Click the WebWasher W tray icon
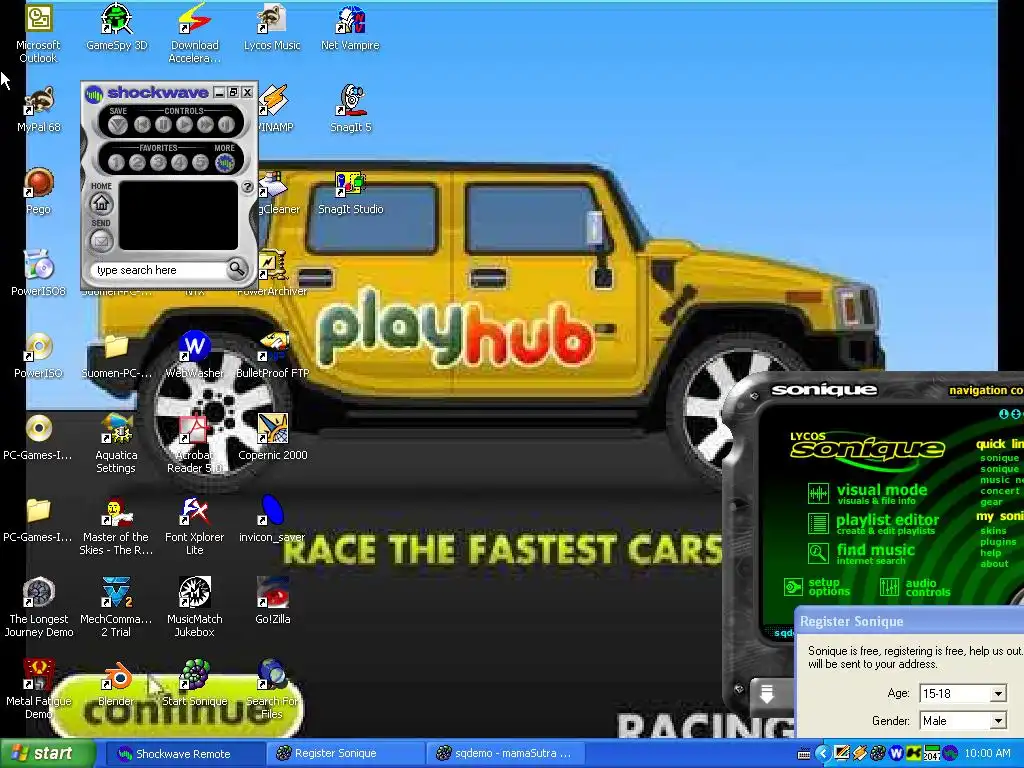 tap(896, 754)
